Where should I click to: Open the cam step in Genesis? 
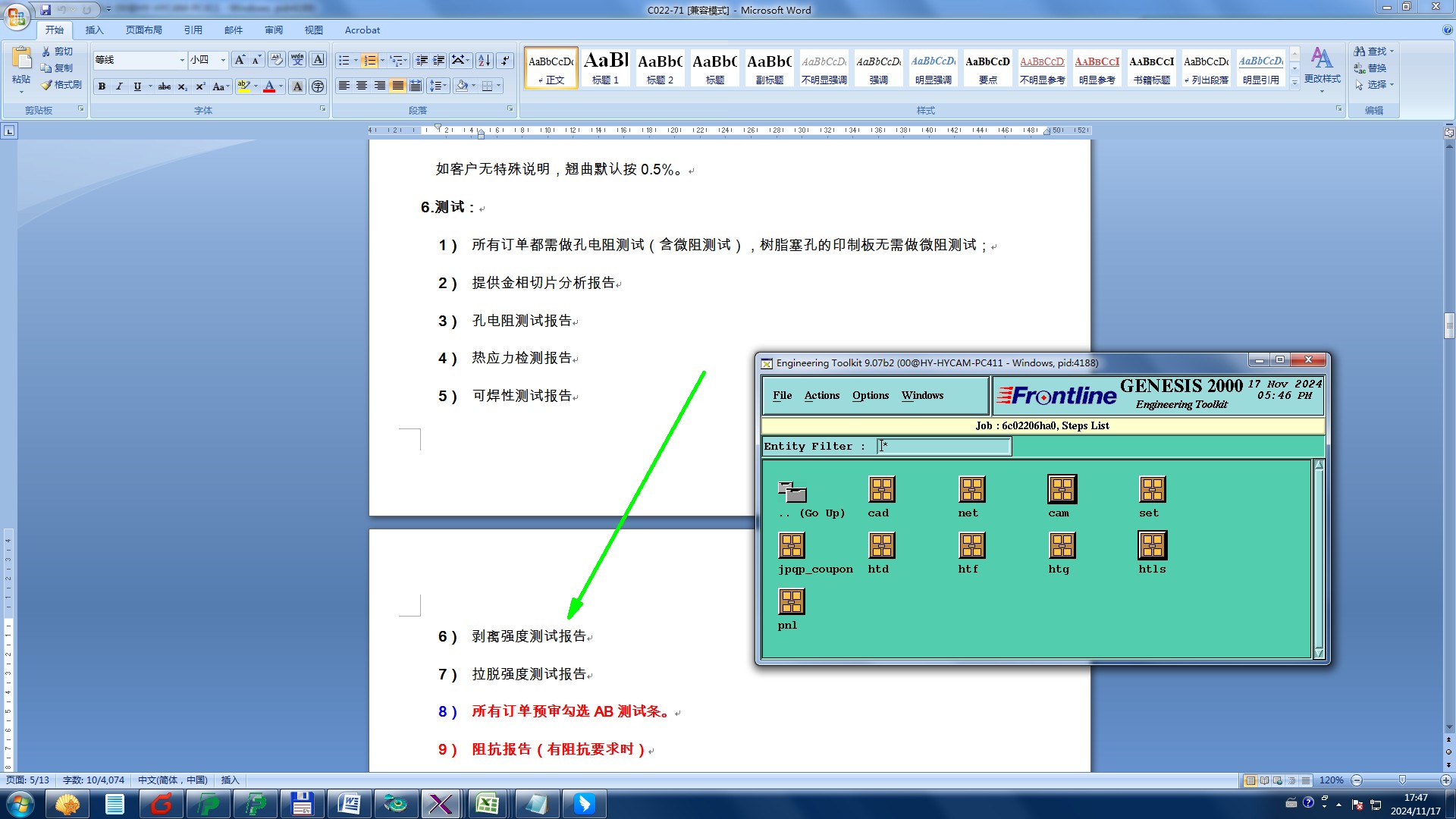[x=1062, y=490]
